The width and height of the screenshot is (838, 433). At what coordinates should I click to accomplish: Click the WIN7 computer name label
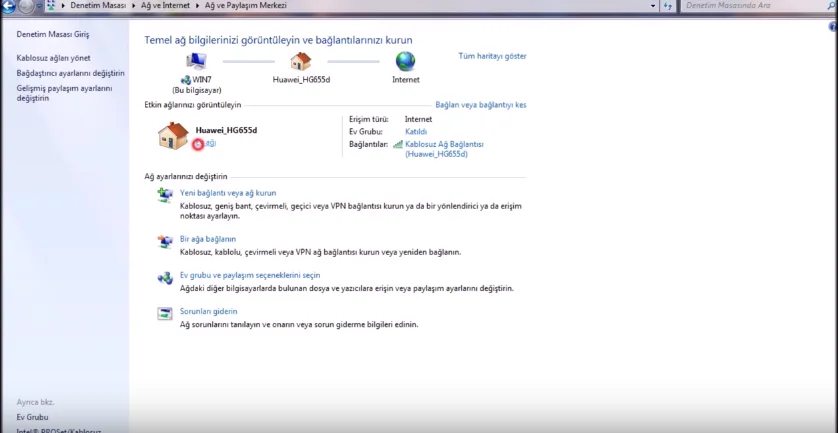click(202, 80)
